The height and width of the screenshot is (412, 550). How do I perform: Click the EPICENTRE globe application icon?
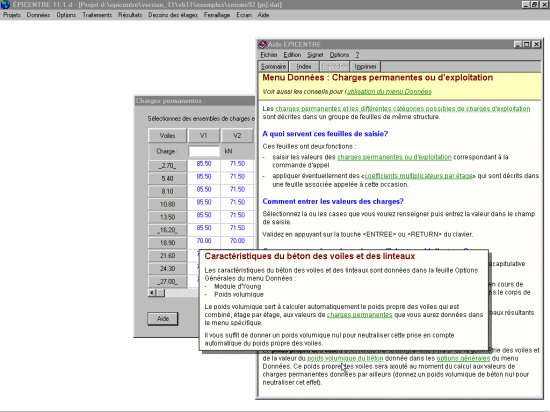[x=5, y=5]
